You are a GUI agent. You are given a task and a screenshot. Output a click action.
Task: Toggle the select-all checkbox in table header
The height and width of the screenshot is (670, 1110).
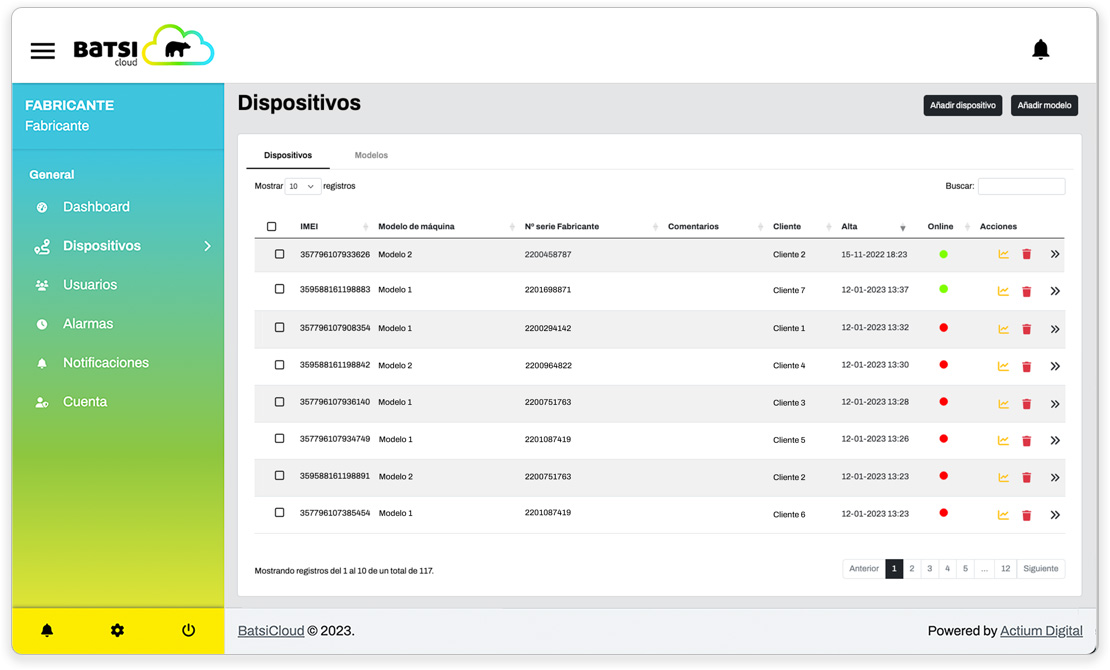[272, 227]
